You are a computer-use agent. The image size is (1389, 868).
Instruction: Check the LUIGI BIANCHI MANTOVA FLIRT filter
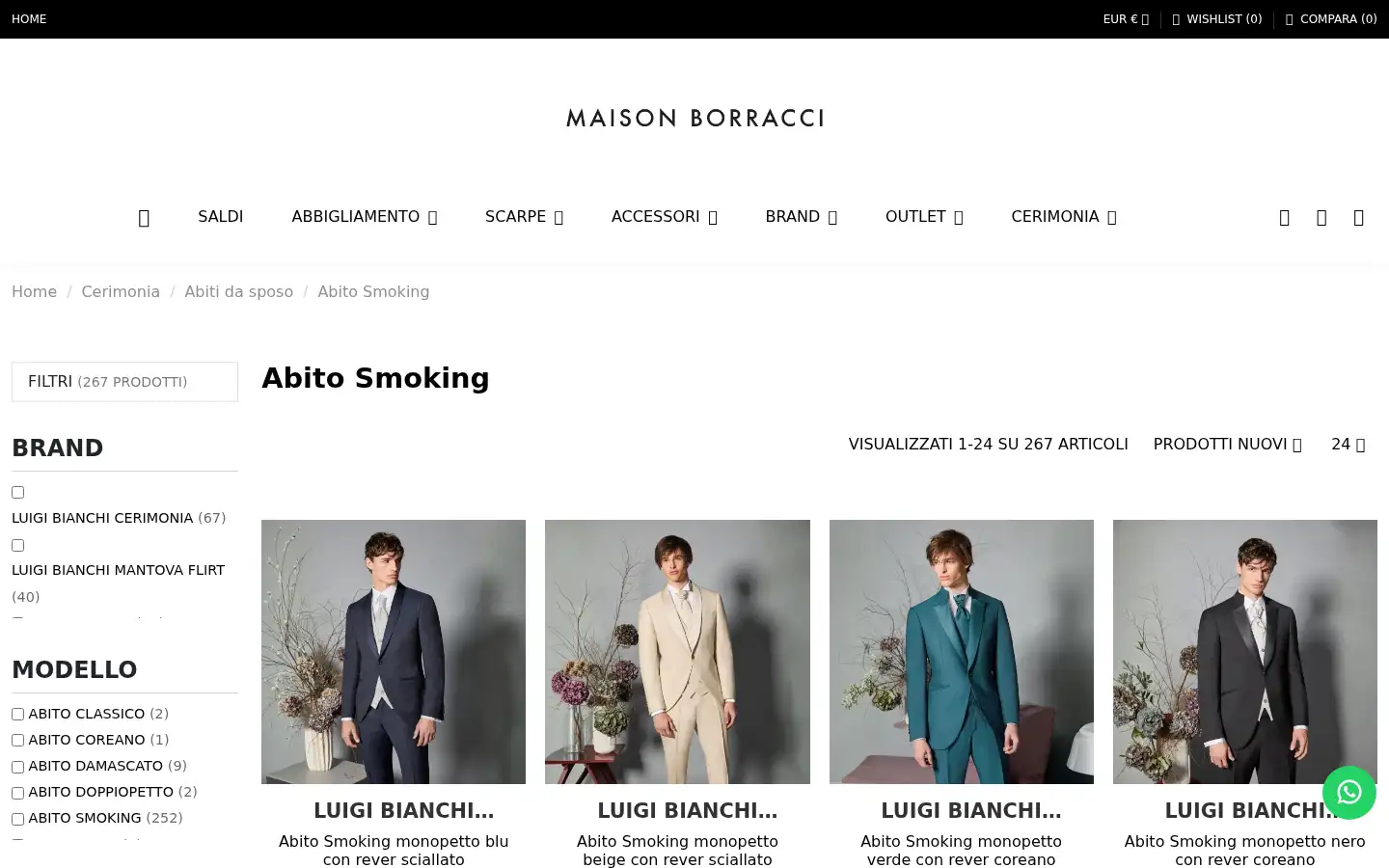pyautogui.click(x=17, y=545)
